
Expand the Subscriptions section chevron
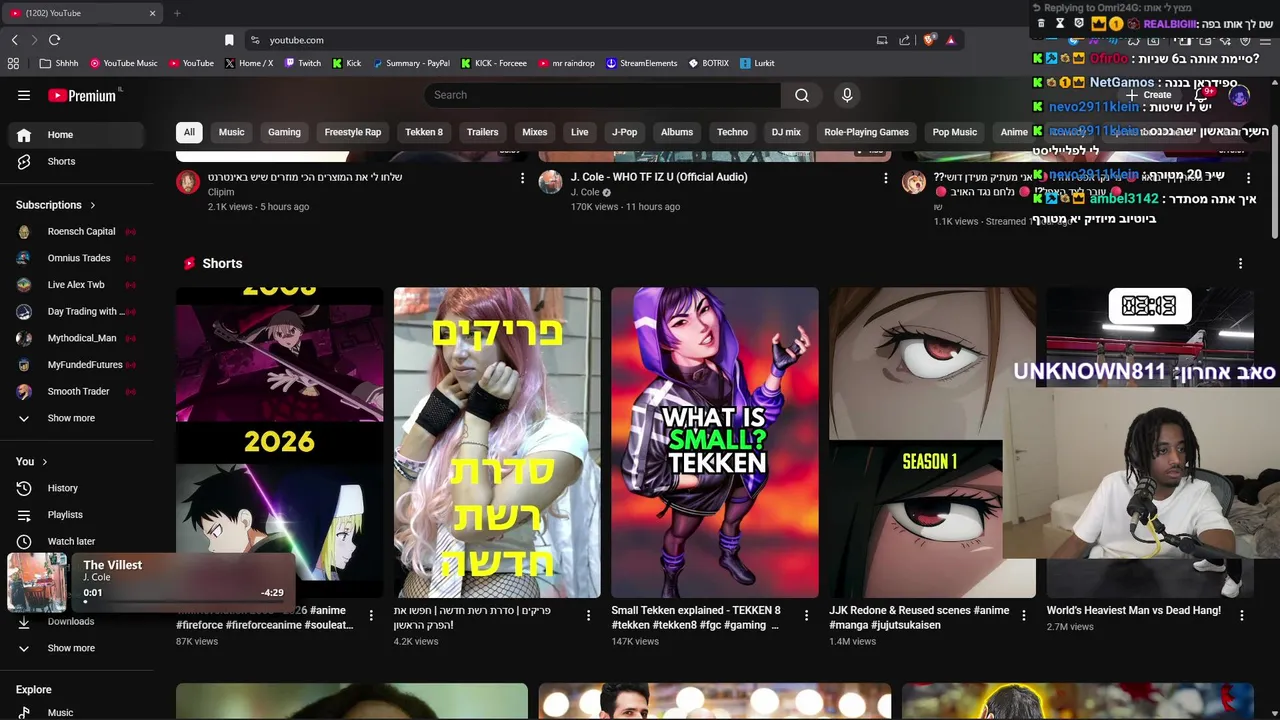pos(93,205)
